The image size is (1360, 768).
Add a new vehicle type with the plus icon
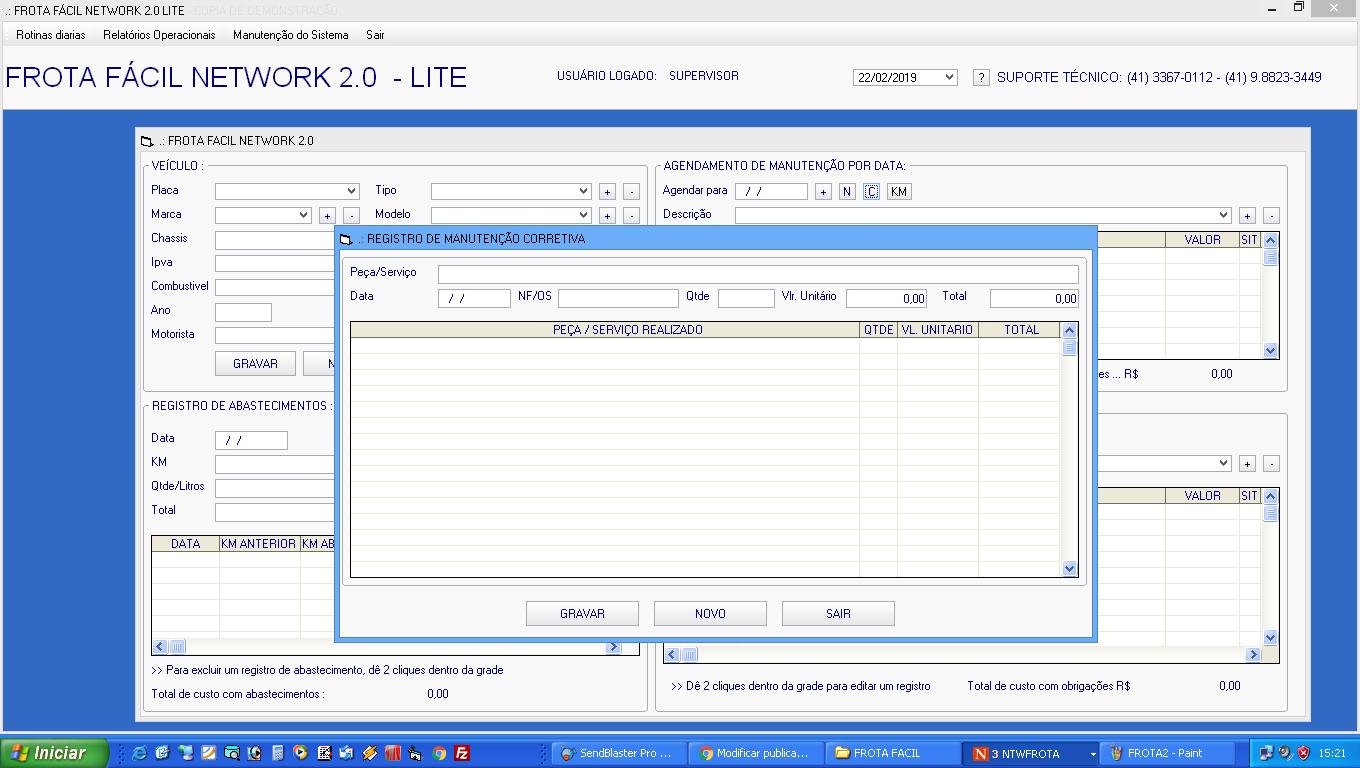(609, 190)
